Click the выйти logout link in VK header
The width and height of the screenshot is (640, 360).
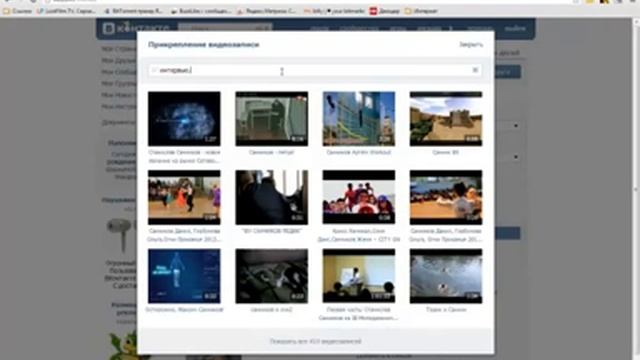[515, 29]
